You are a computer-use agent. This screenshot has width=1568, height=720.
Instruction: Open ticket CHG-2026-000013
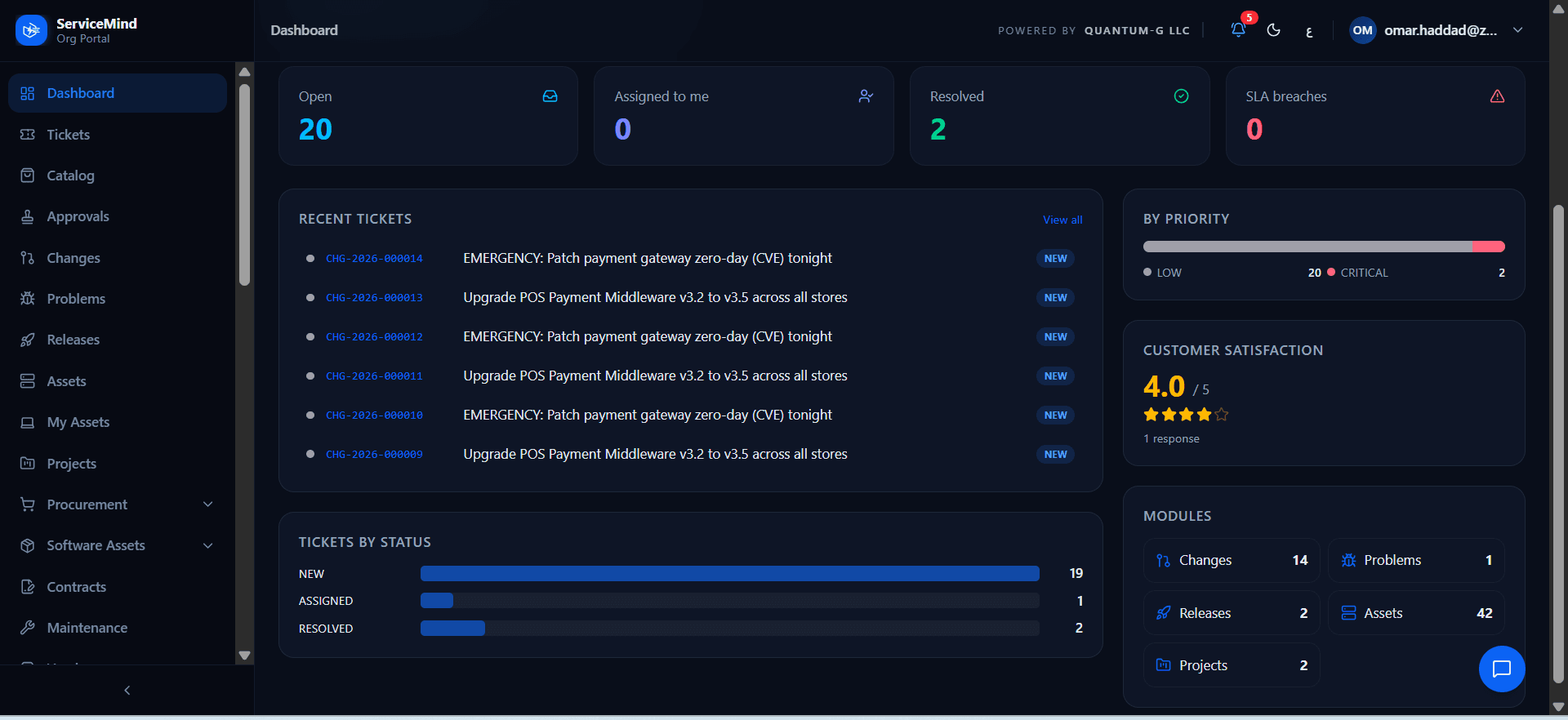[374, 298]
